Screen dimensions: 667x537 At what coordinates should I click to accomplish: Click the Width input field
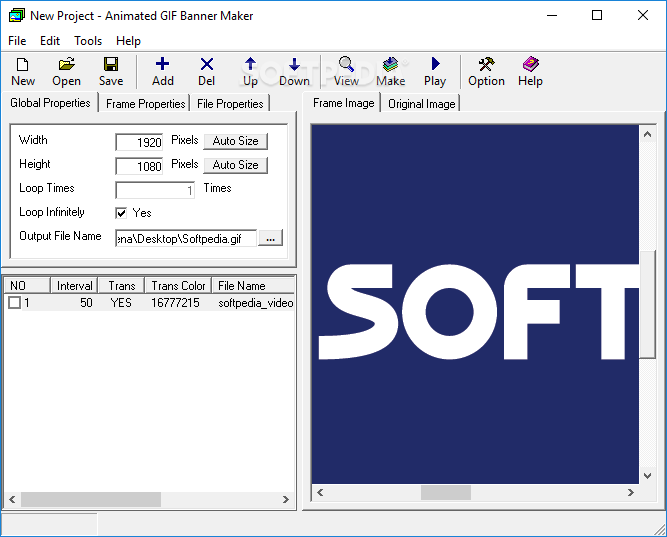click(139, 142)
